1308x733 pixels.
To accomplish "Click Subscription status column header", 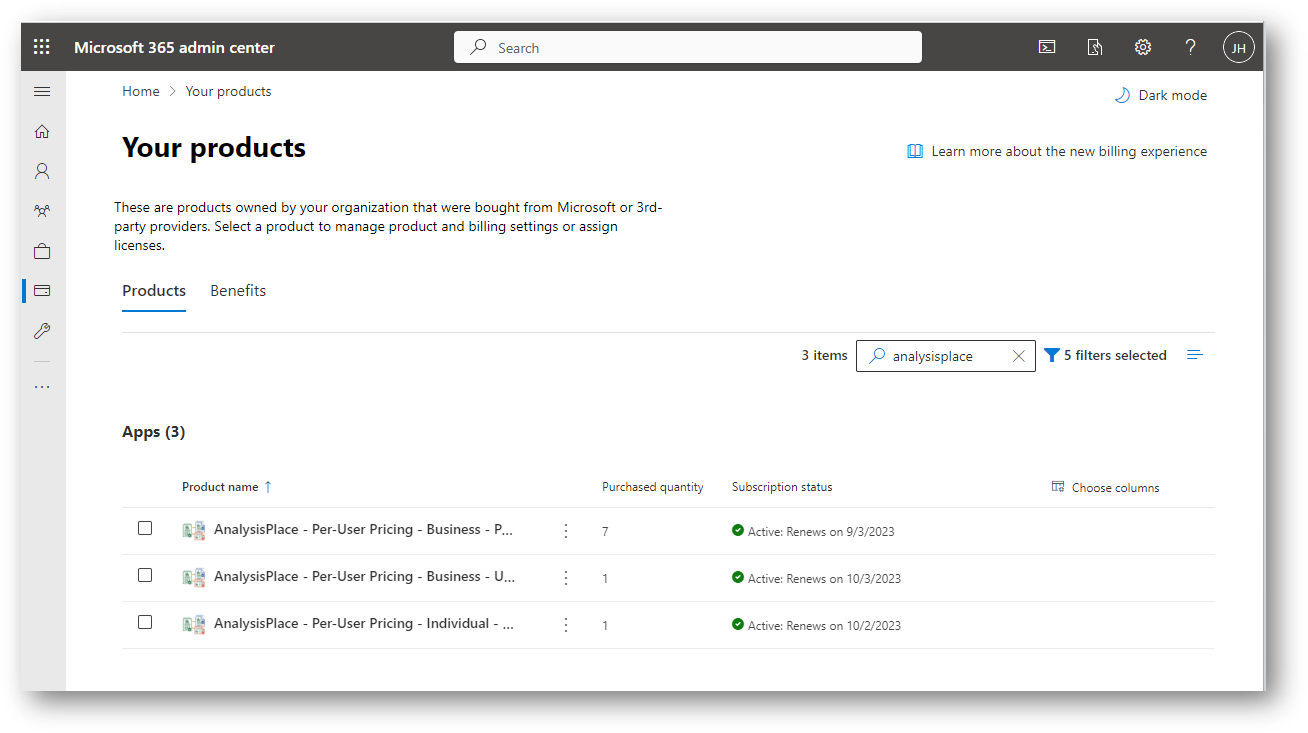I will pyautogui.click(x=782, y=487).
